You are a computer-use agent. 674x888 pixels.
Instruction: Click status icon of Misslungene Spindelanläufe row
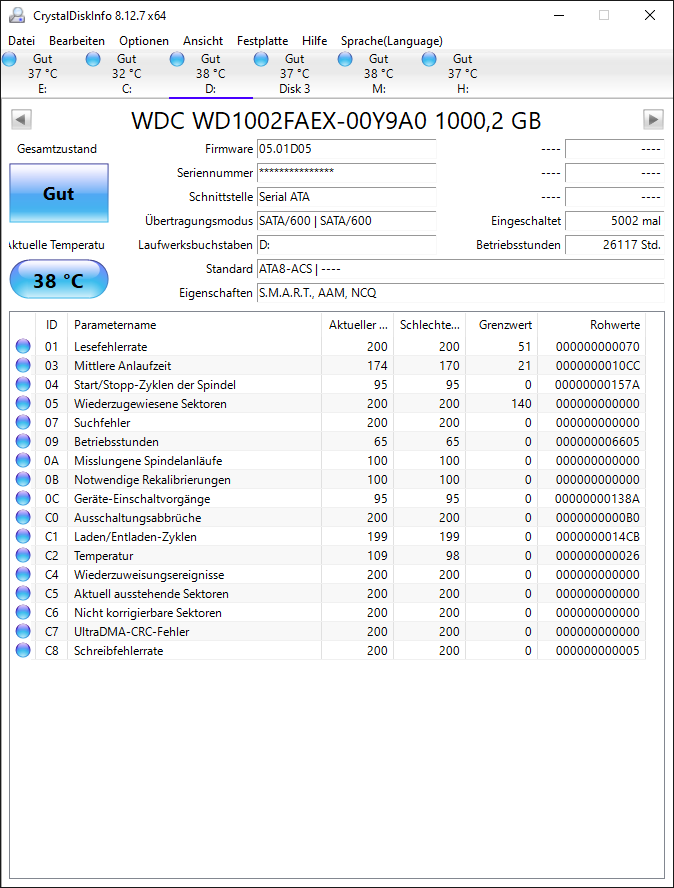click(23, 460)
